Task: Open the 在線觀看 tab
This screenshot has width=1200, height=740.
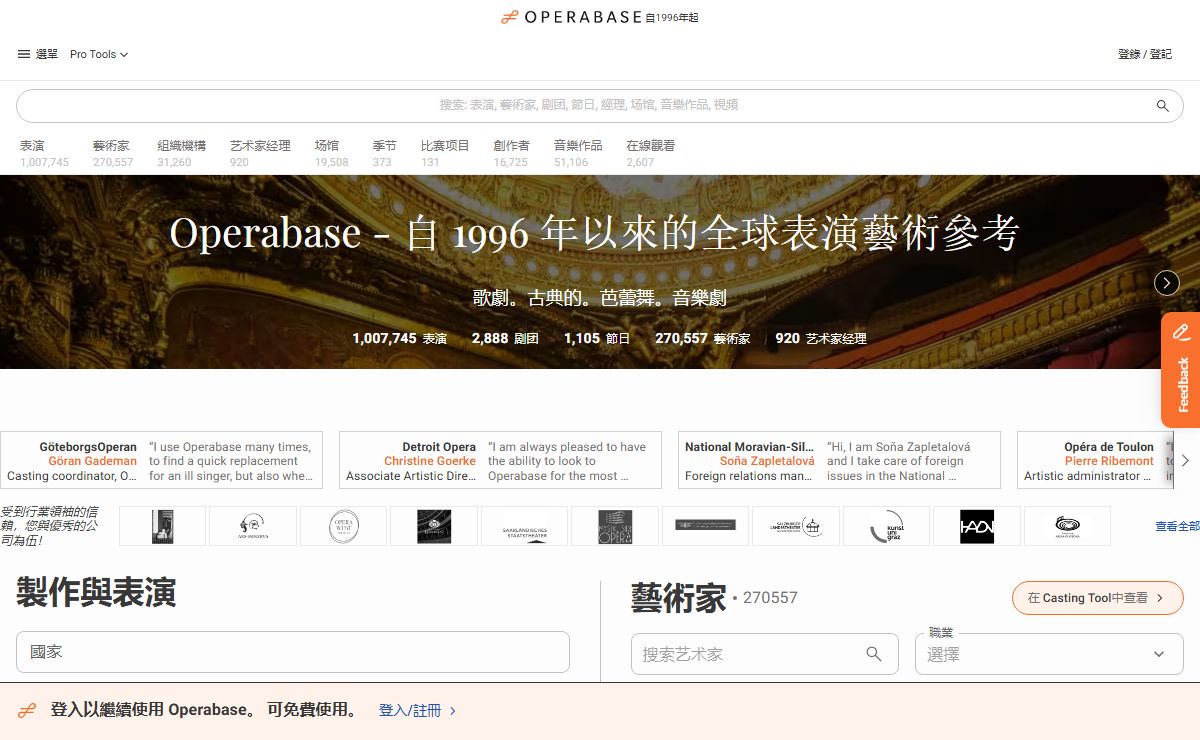Action: (x=650, y=153)
